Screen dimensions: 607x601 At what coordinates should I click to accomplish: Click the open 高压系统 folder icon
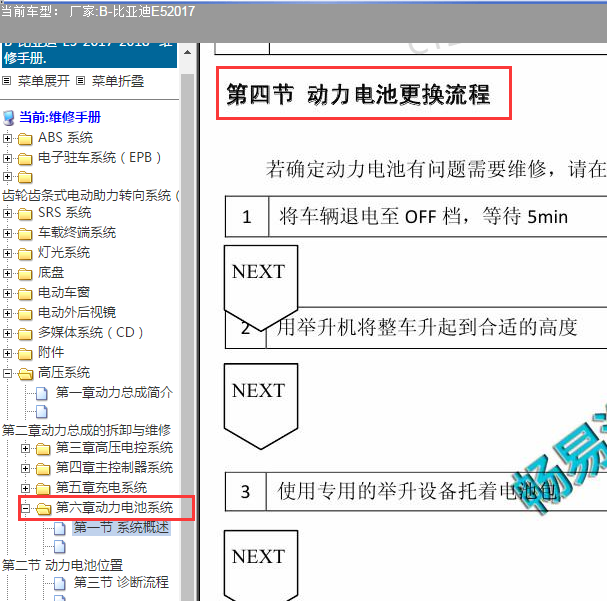[26, 374]
